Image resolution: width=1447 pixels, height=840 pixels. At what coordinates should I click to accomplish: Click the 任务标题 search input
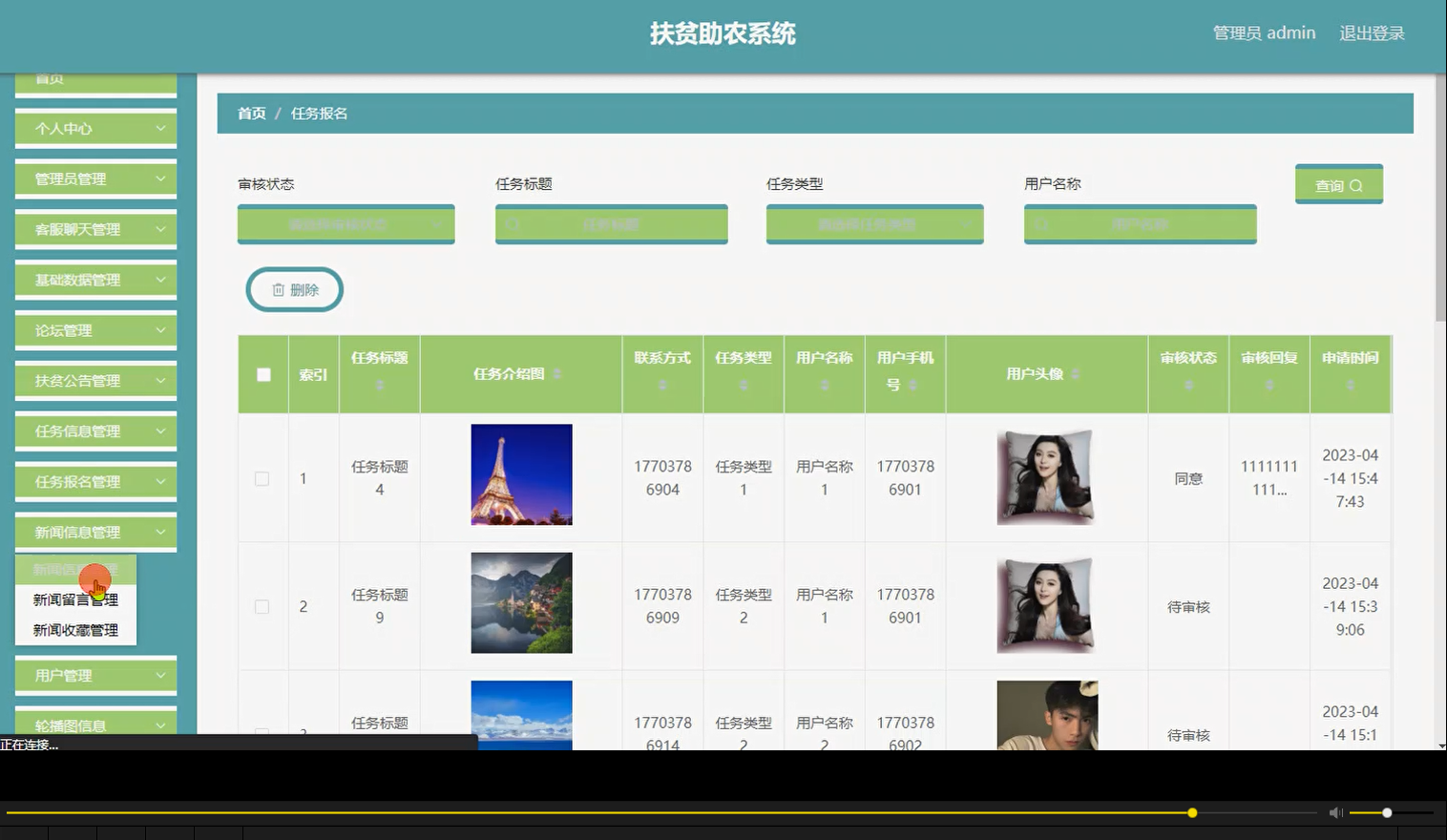(612, 224)
